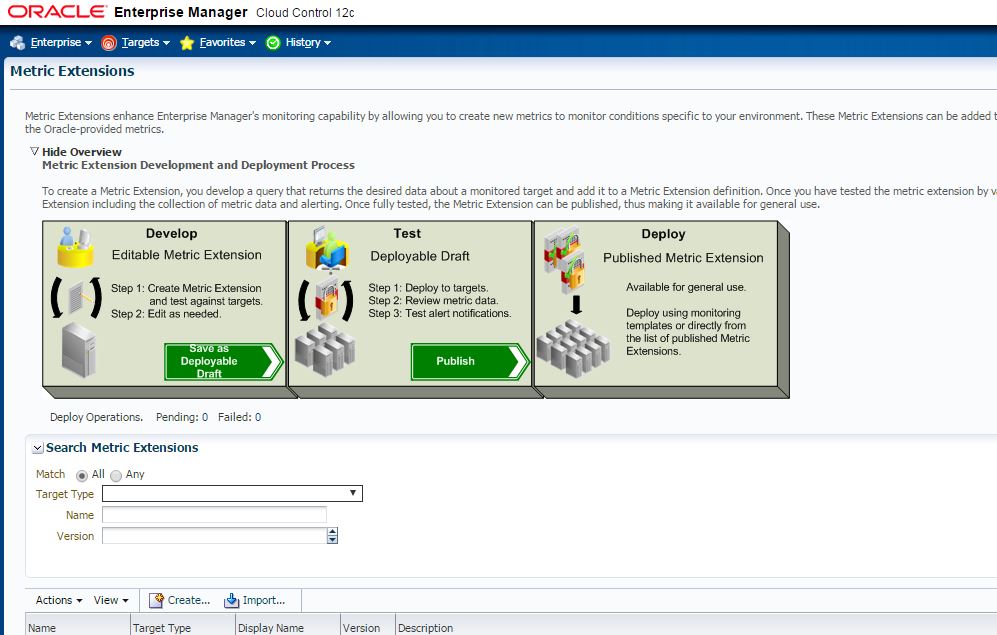Click the Targets bullseye icon
This screenshot has height=635, width=997.
[109, 43]
